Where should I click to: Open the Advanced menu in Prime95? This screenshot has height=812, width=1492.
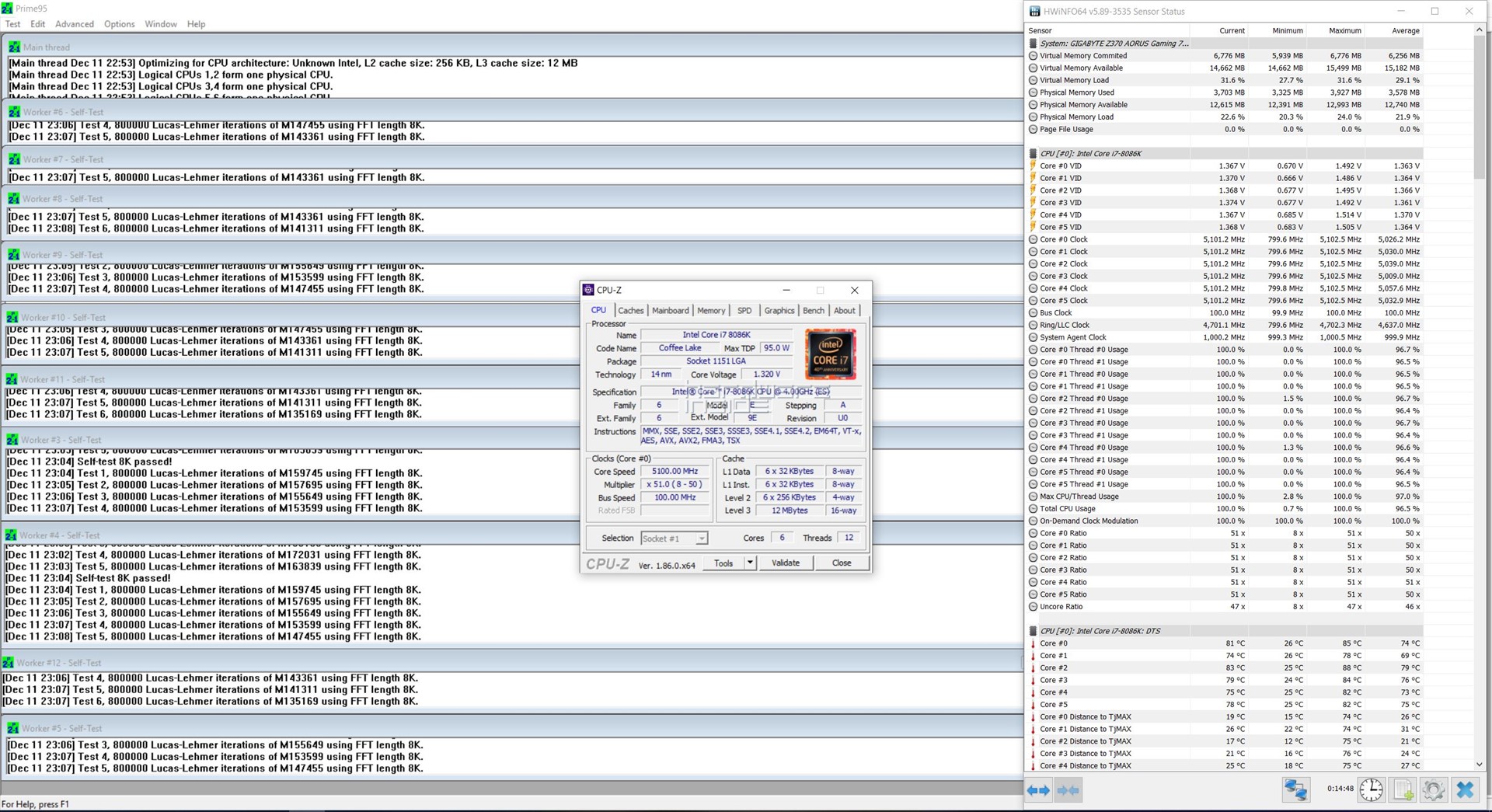(x=75, y=24)
